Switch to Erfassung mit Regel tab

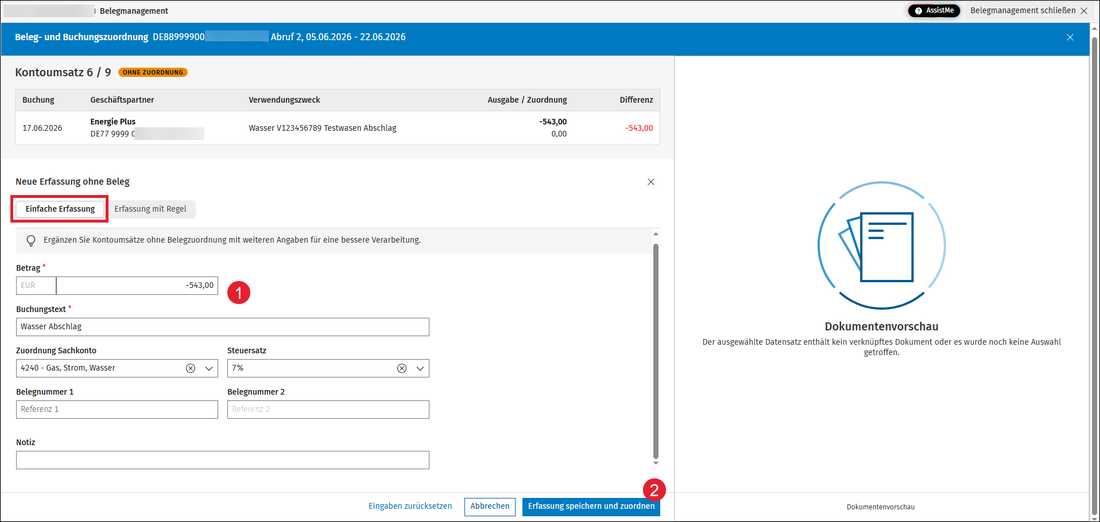[x=150, y=209]
